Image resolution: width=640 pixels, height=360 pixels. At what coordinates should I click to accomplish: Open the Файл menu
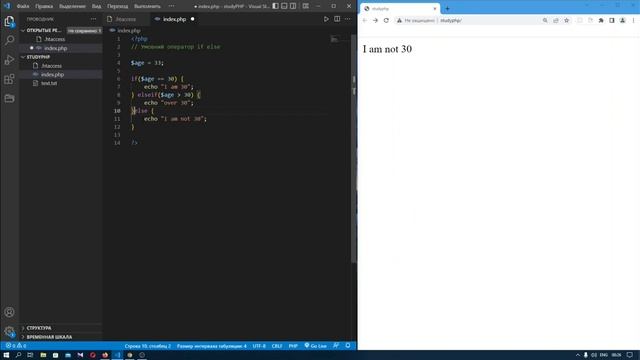(x=23, y=7)
